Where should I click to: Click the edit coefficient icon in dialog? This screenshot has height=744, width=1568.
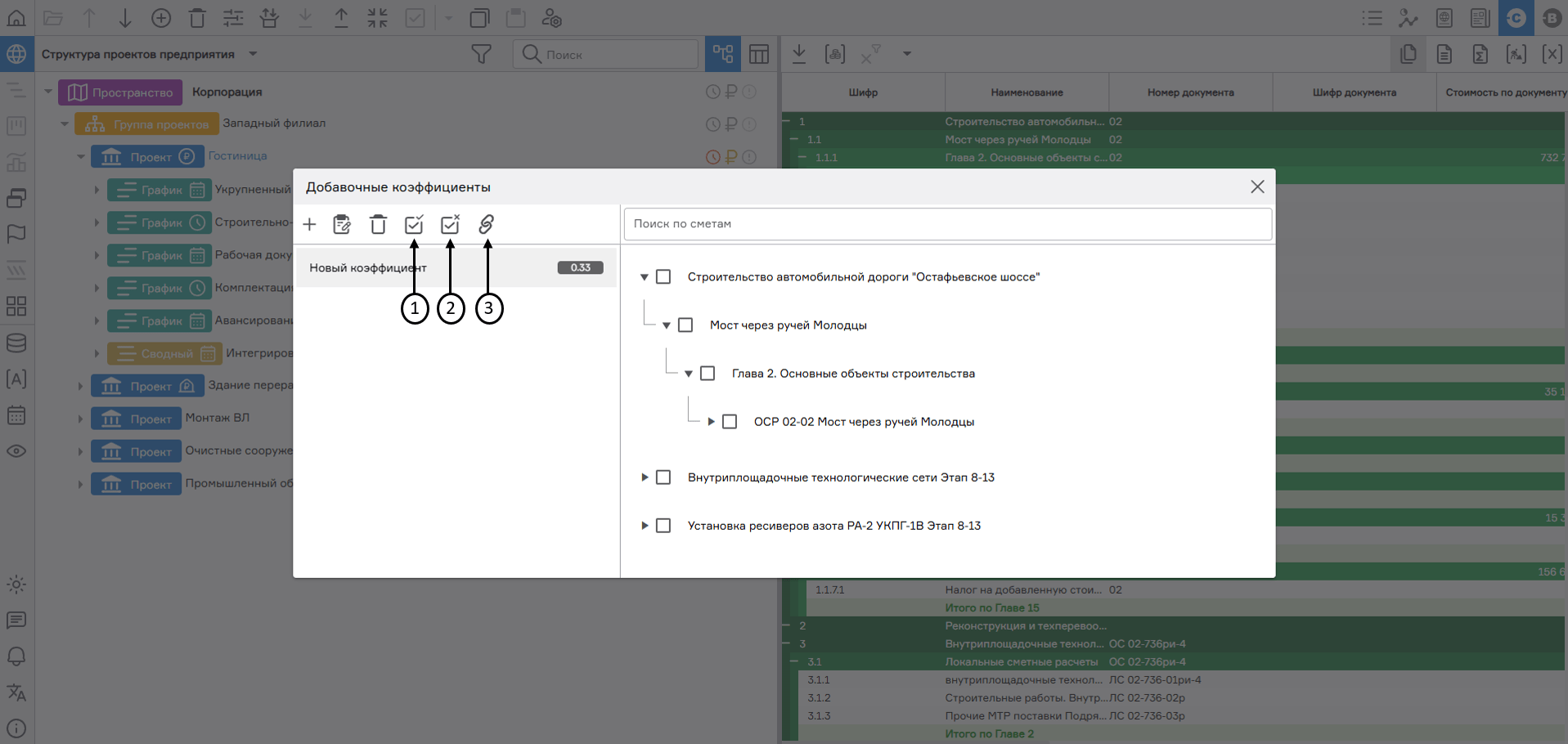(342, 224)
